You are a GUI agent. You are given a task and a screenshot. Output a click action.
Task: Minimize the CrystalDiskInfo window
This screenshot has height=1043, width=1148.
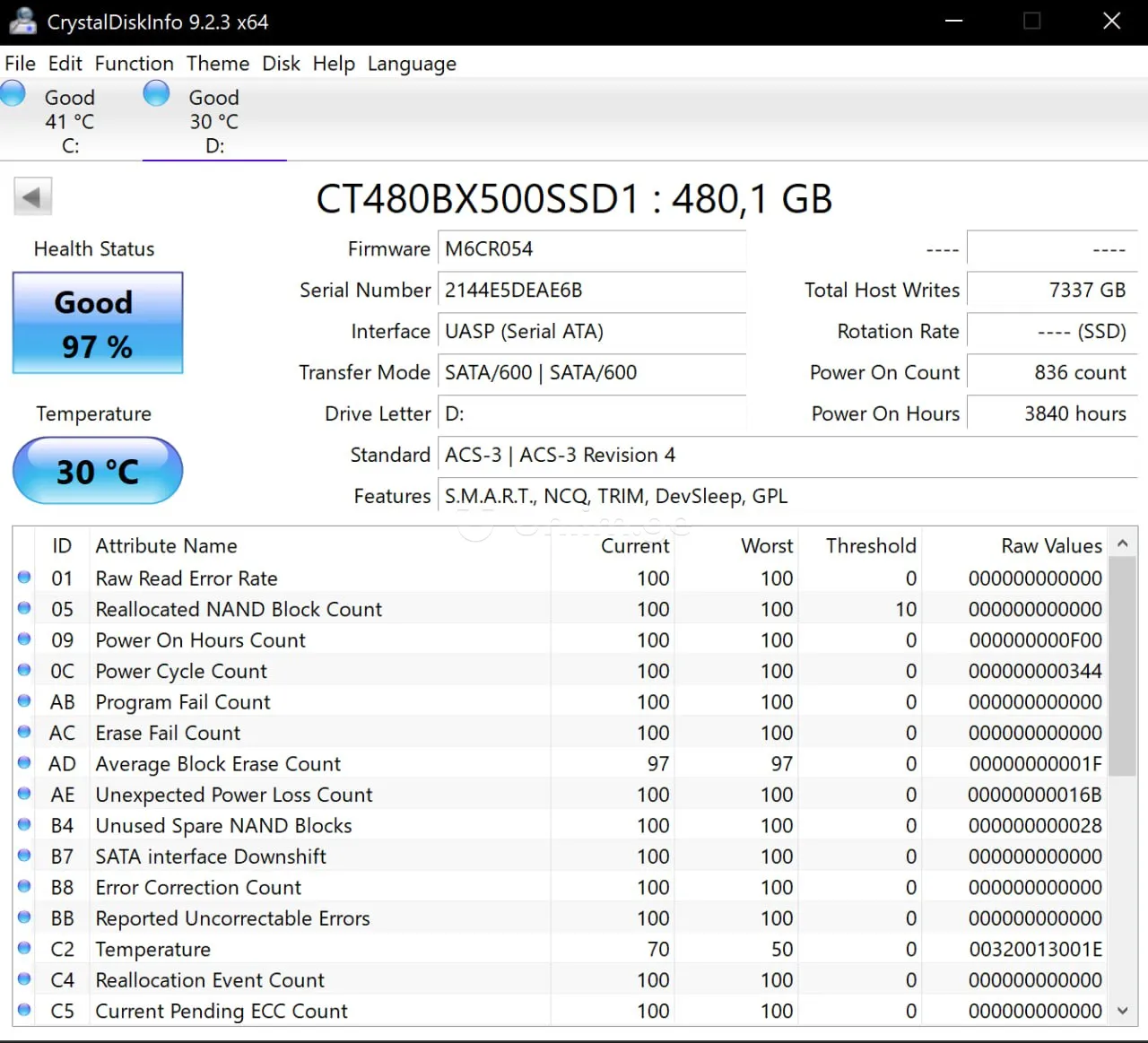point(954,22)
